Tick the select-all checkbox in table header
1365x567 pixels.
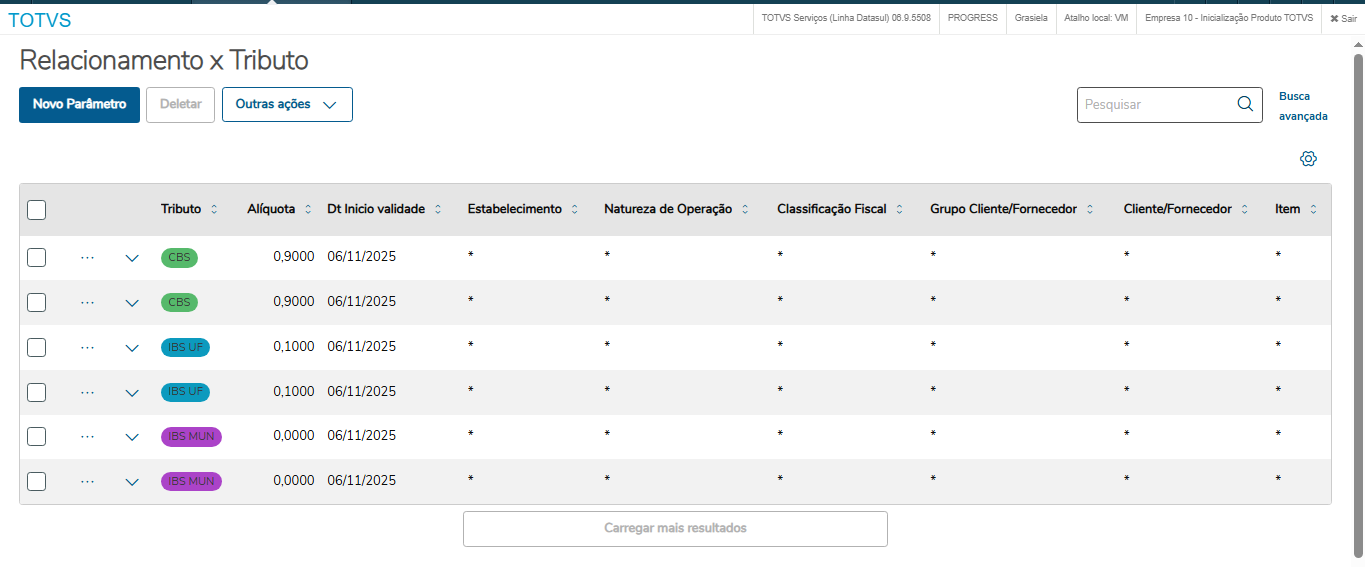[36, 210]
